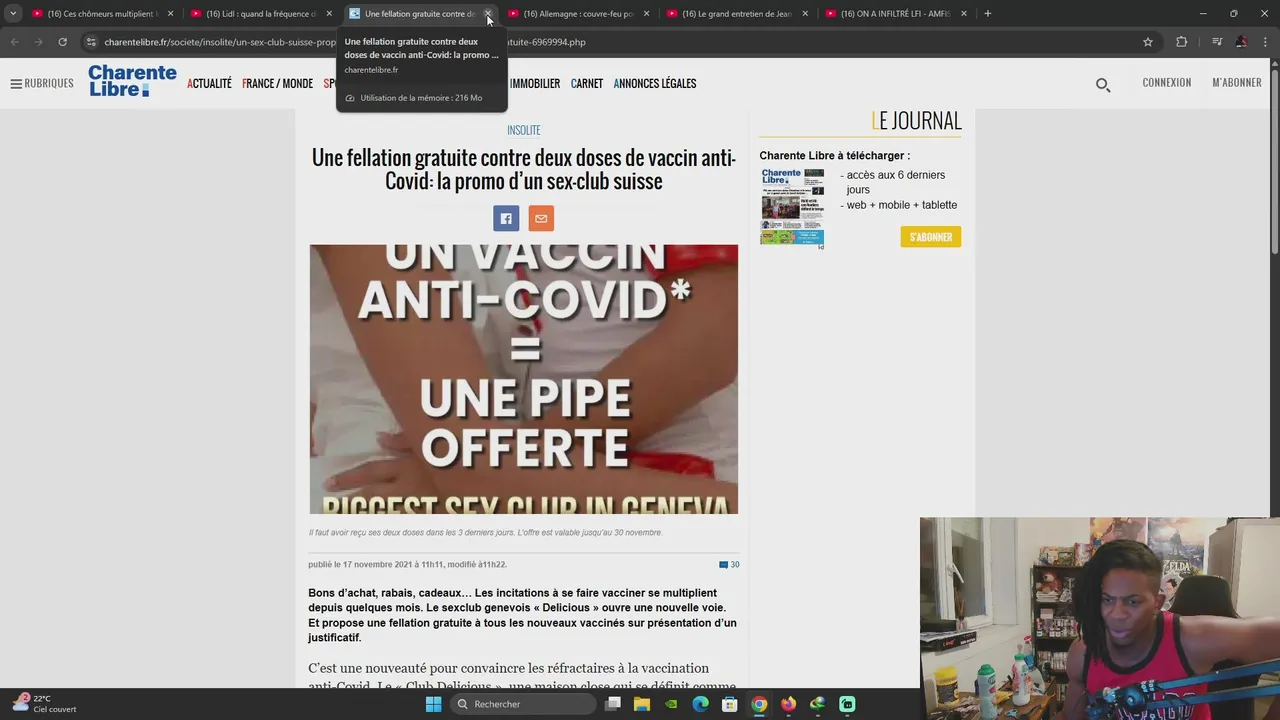Share the article by email icon
Image resolution: width=1280 pixels, height=720 pixels.
541,218
